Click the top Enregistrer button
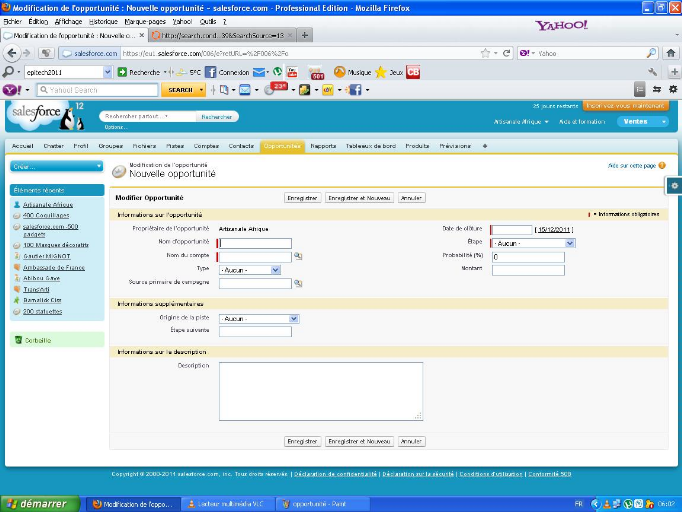The image size is (682, 512). tap(302, 198)
